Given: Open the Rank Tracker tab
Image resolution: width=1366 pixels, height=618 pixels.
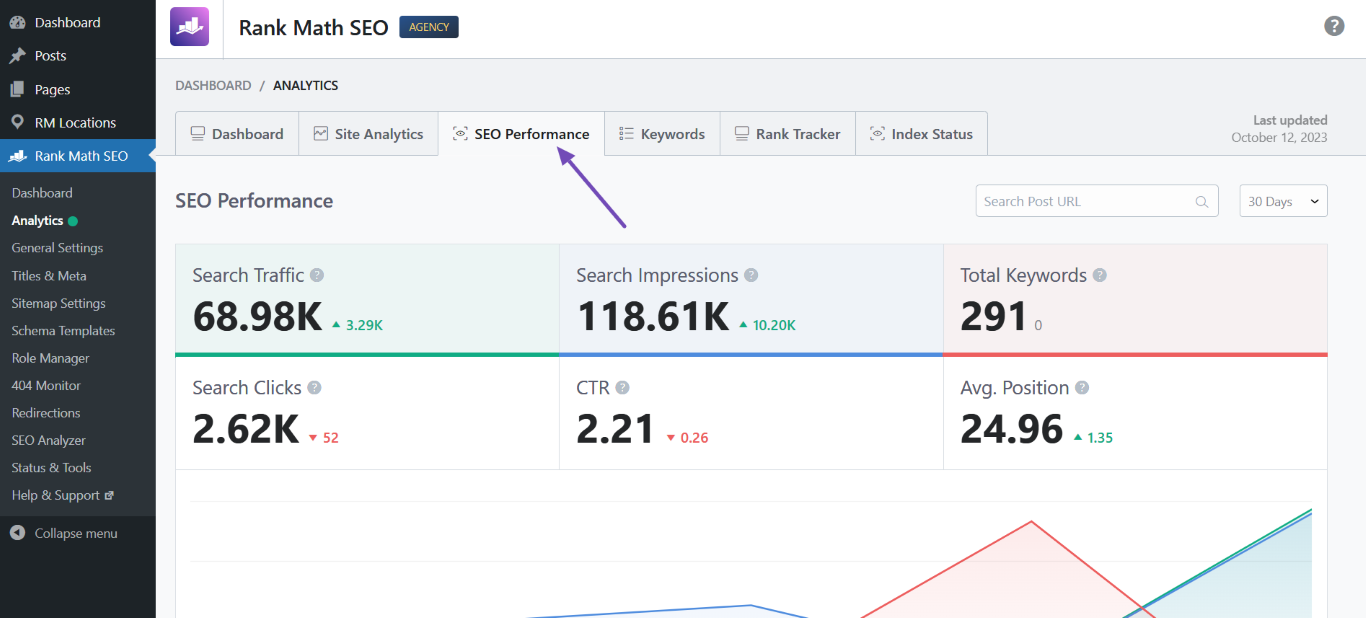Looking at the screenshot, I should [787, 134].
